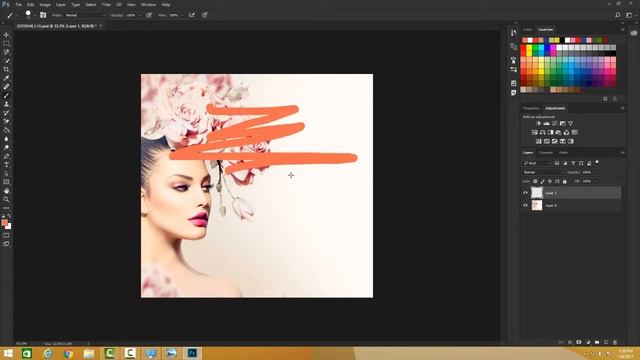The height and width of the screenshot is (360, 640).
Task: Select the Brush tool in the toolbox
Action: tap(6, 96)
